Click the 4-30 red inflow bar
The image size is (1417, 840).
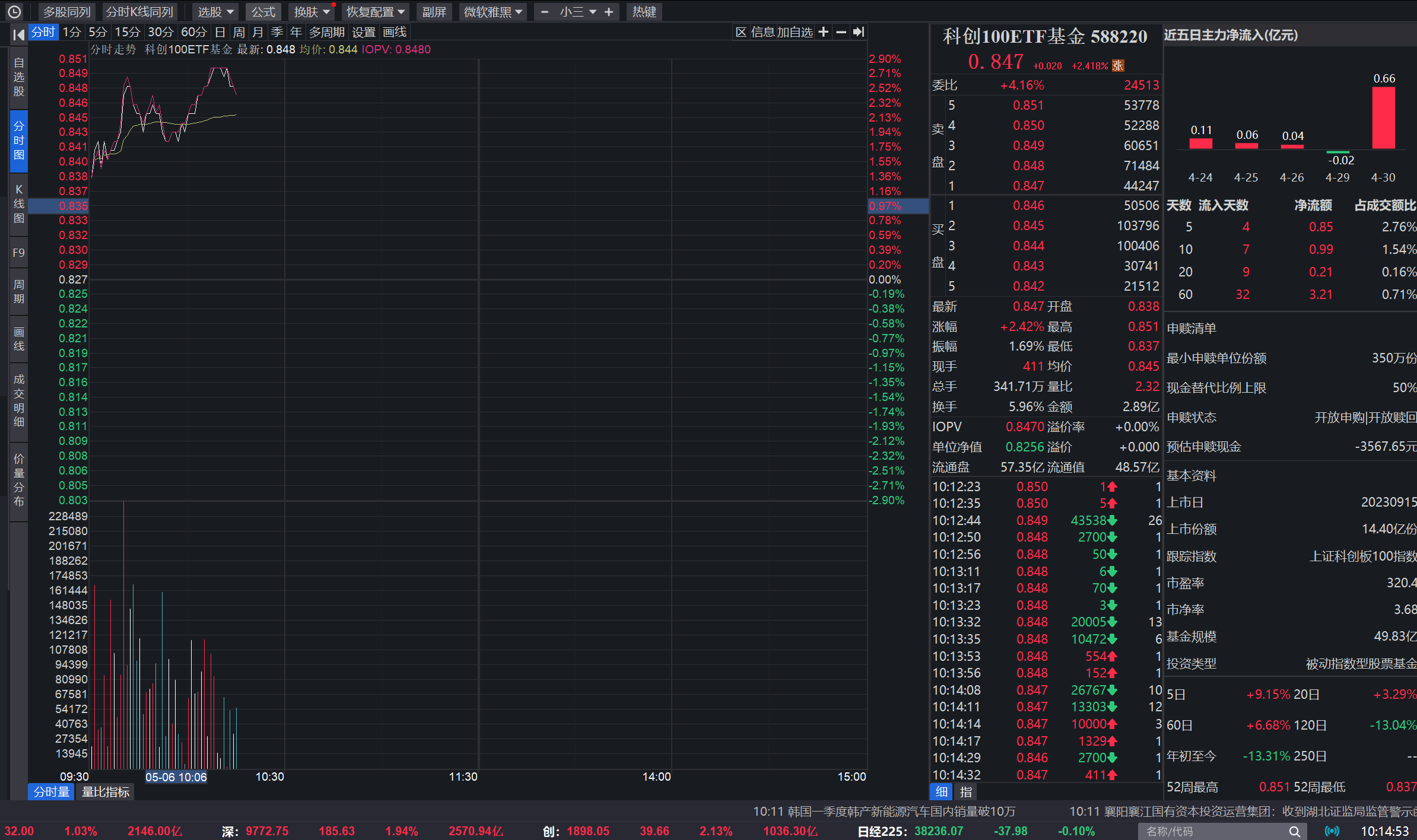[1383, 117]
